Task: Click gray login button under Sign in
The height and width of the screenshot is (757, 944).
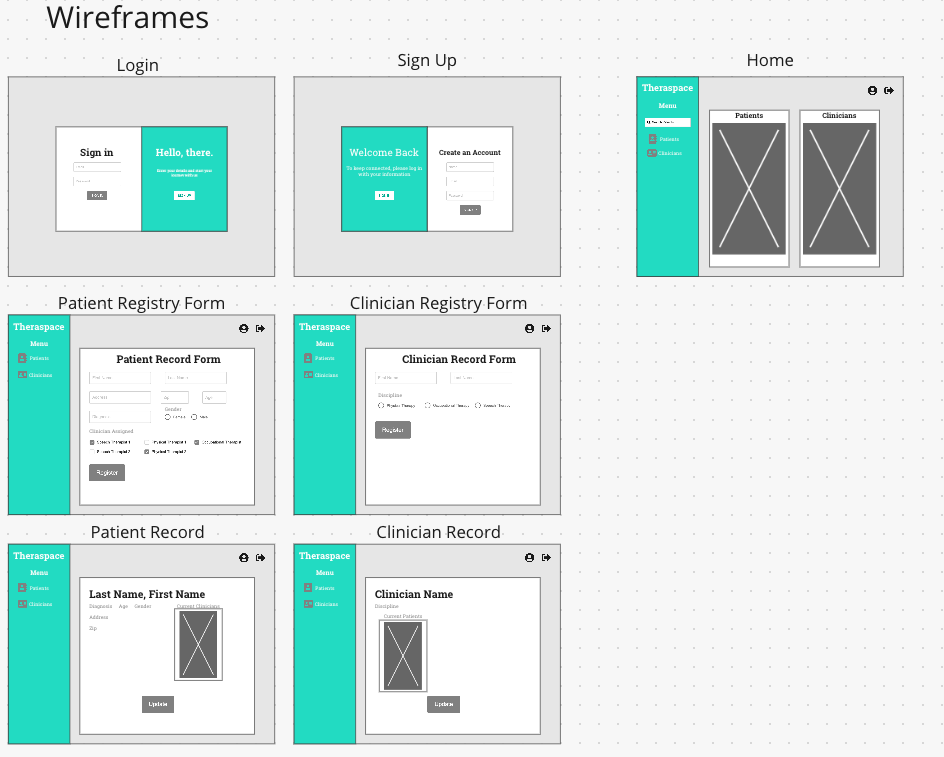Action: coord(97,195)
